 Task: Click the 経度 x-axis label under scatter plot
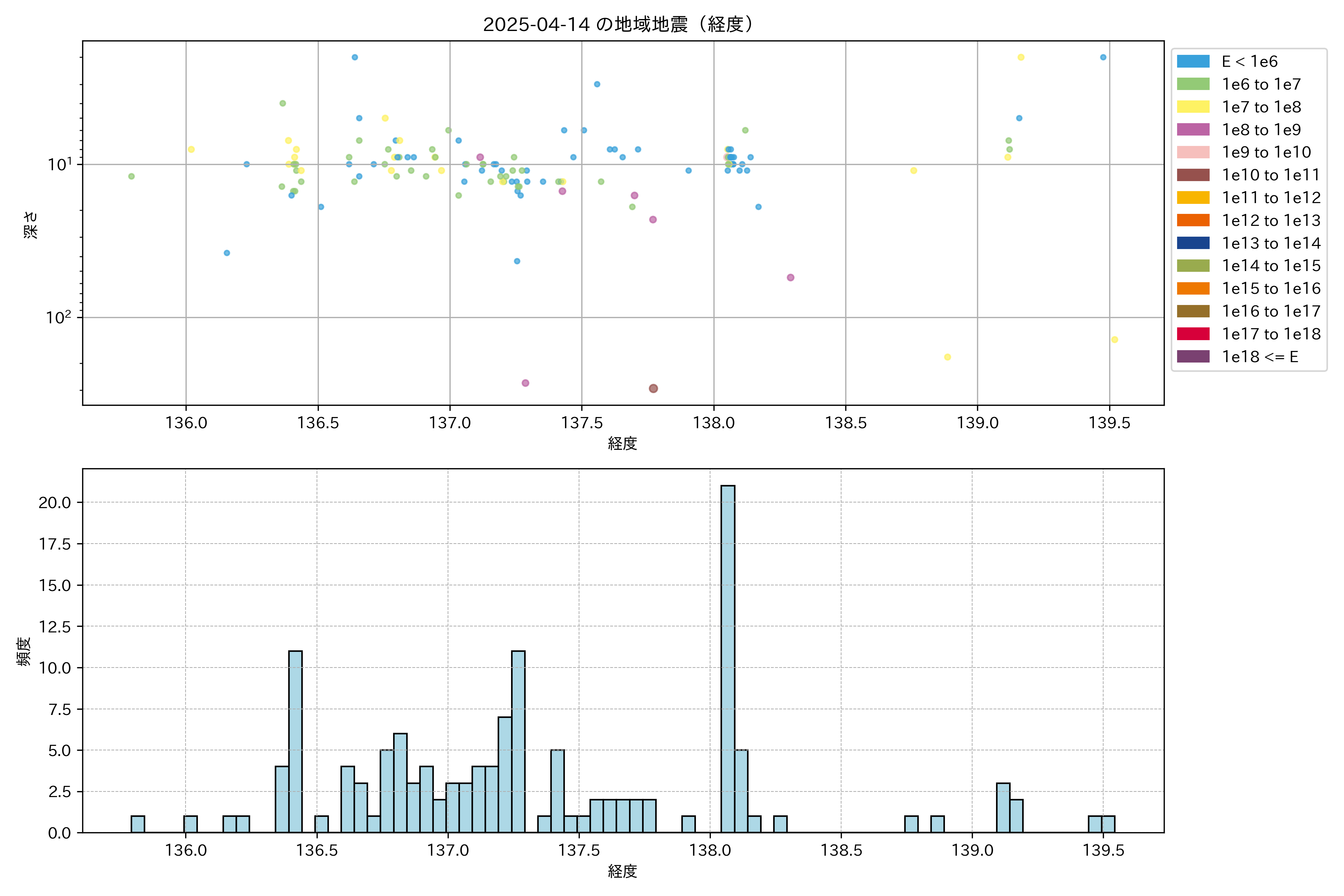pyautogui.click(x=622, y=443)
